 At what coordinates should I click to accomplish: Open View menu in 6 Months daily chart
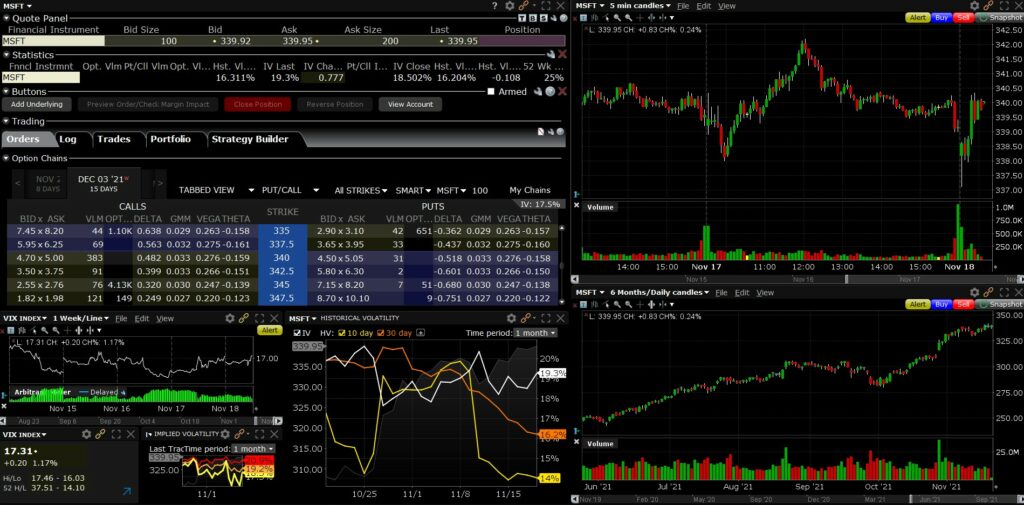click(x=765, y=293)
